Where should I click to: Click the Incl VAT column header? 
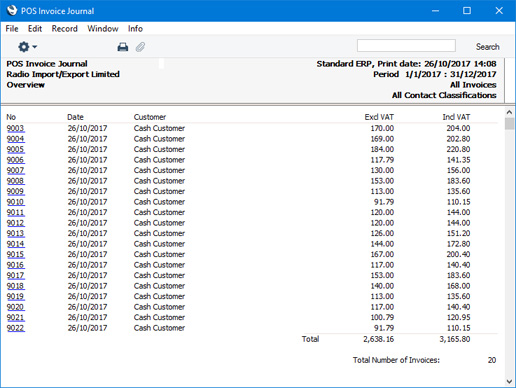click(456, 117)
